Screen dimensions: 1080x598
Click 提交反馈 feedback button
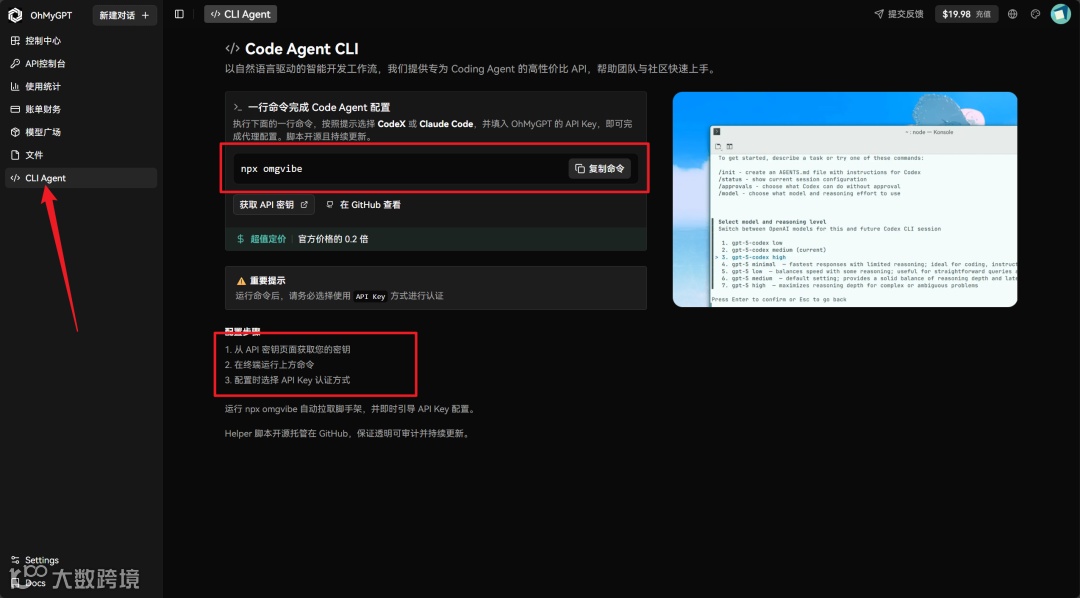pyautogui.click(x=899, y=14)
